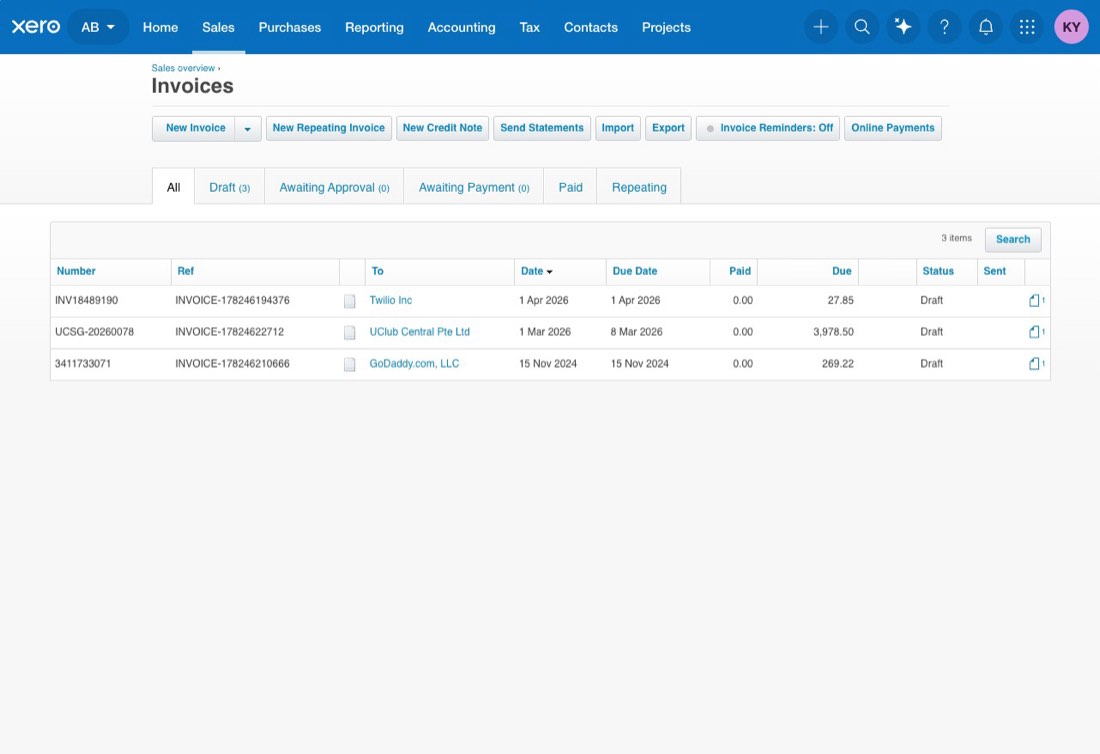
Task: Follow the Sales overview breadcrumb link
Action: pos(183,68)
